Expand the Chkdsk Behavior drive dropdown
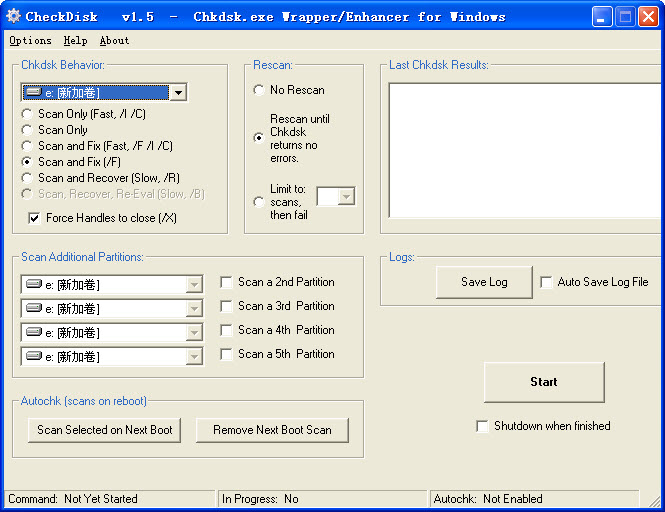665x512 pixels. point(178,93)
